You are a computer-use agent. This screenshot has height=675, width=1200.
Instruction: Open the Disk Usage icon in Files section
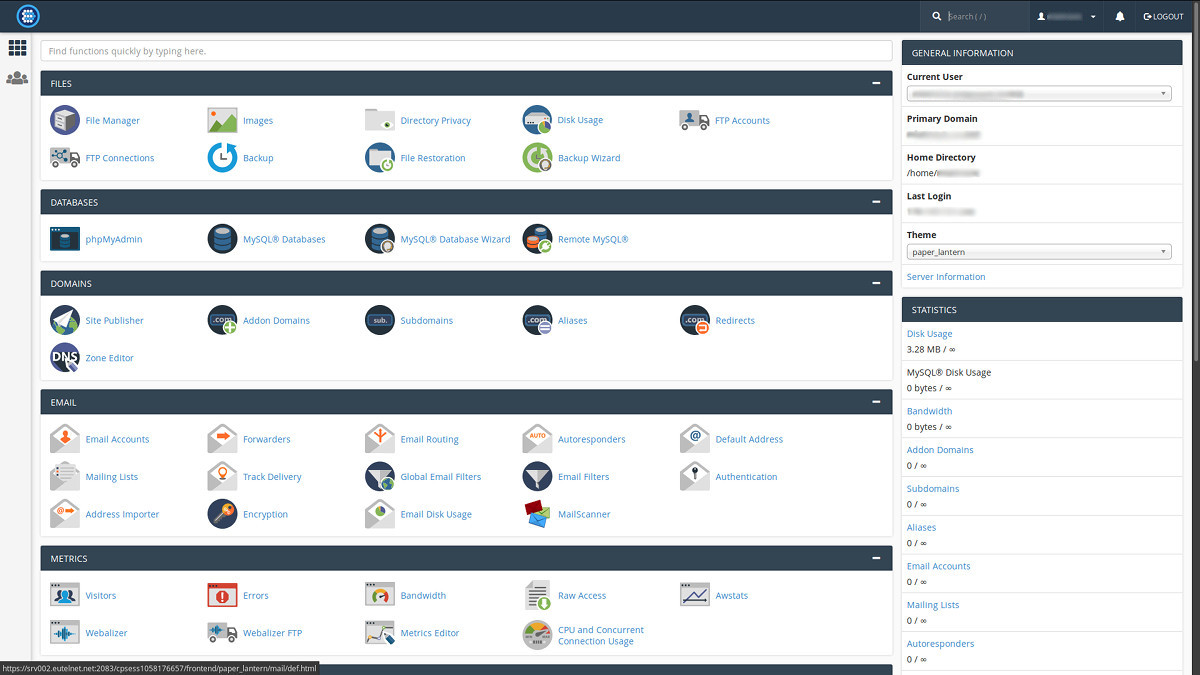coord(537,120)
